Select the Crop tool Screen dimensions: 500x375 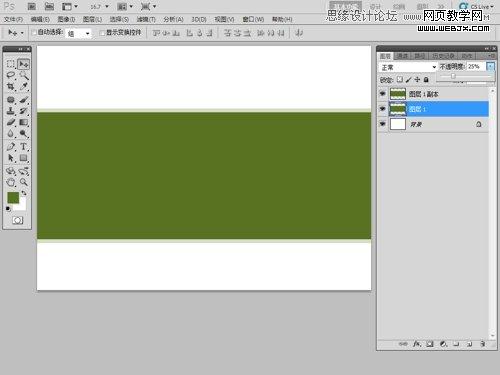(x=11, y=87)
